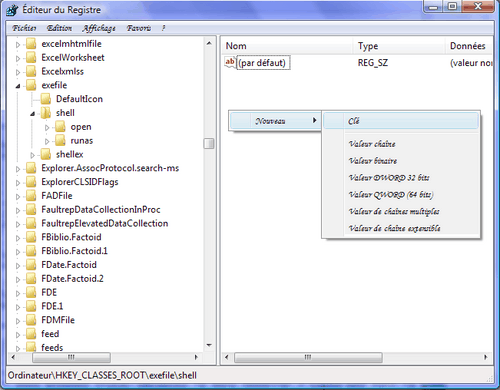Click the open folder icon beside shell
This screenshot has width=500, height=390.
tap(46, 113)
